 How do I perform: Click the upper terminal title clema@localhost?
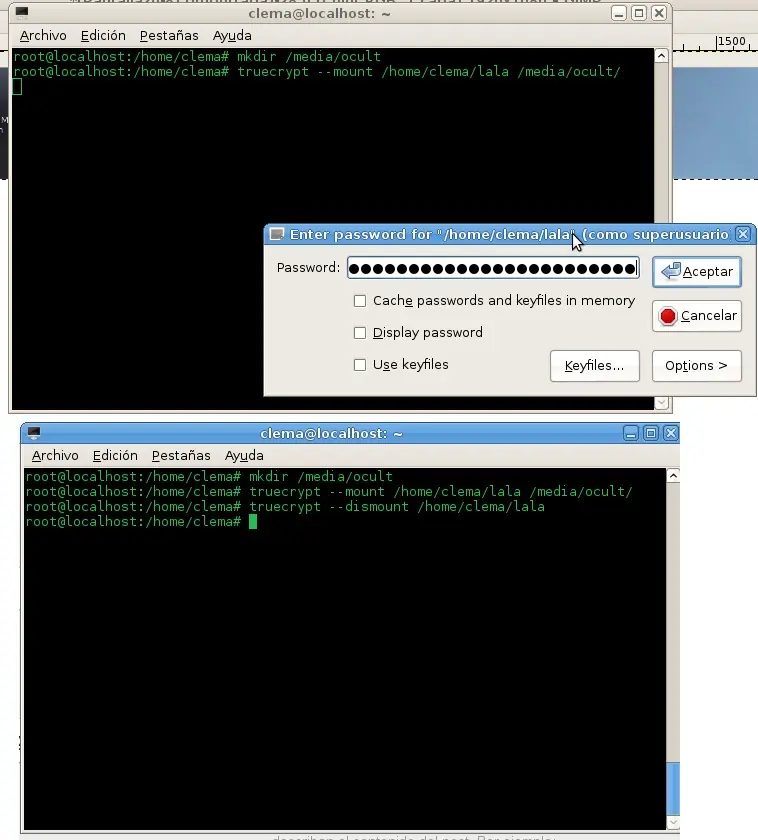pos(320,13)
